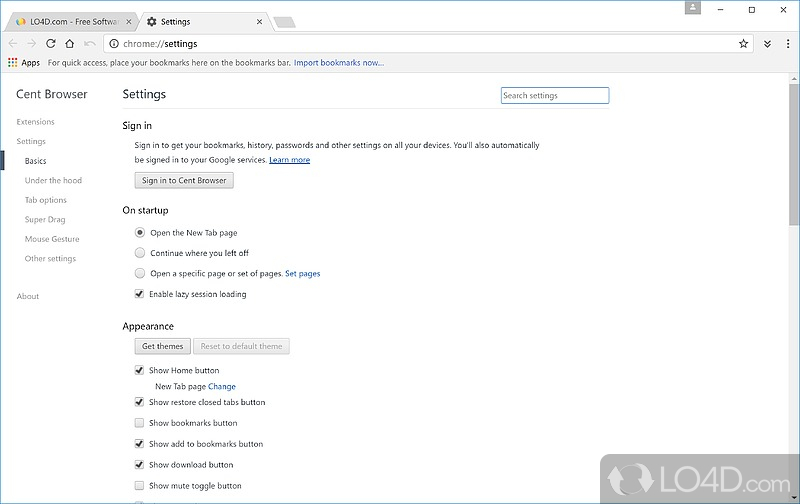Open the downloads chevron button
800x504 pixels.
click(x=767, y=44)
